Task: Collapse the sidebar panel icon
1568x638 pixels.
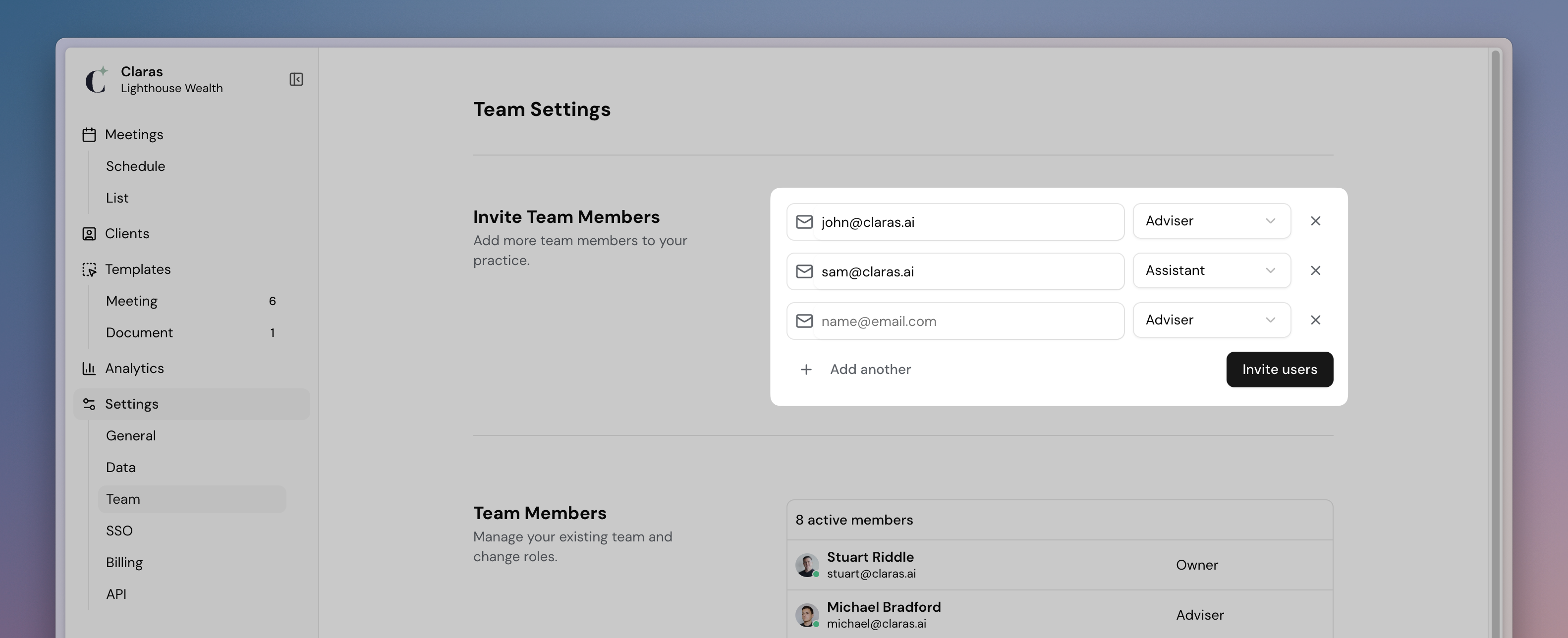Action: pyautogui.click(x=296, y=80)
